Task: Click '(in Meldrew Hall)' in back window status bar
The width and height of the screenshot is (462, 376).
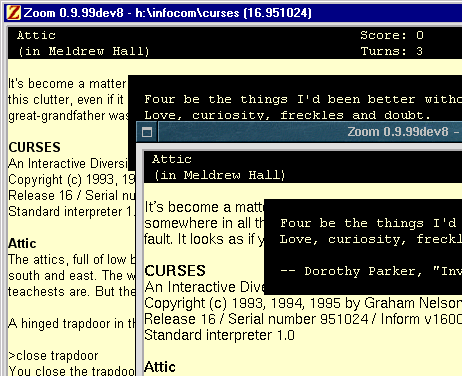Action: coord(84,51)
